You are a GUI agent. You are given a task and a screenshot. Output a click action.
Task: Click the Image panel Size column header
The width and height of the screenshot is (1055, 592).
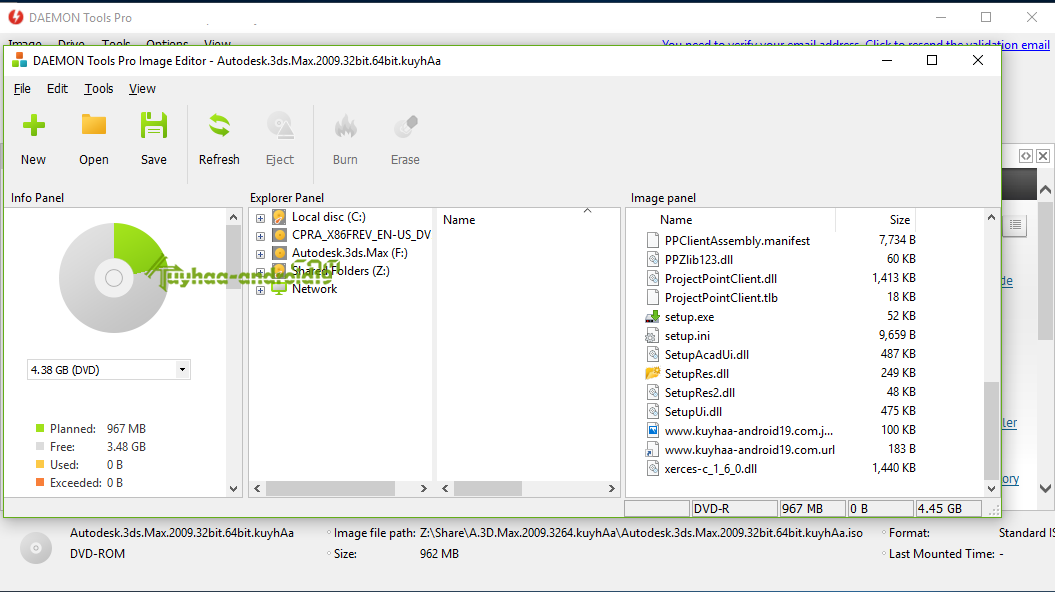pos(900,220)
